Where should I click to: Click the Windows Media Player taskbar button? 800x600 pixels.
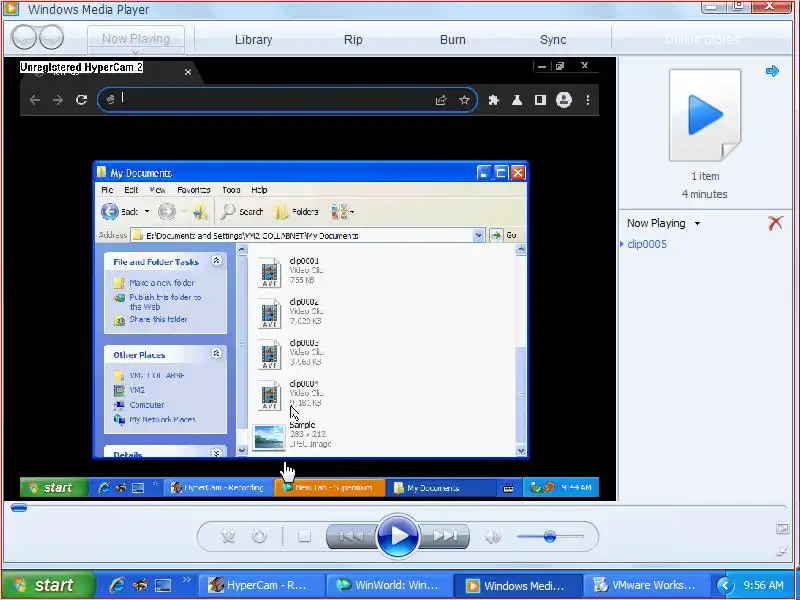coord(517,585)
